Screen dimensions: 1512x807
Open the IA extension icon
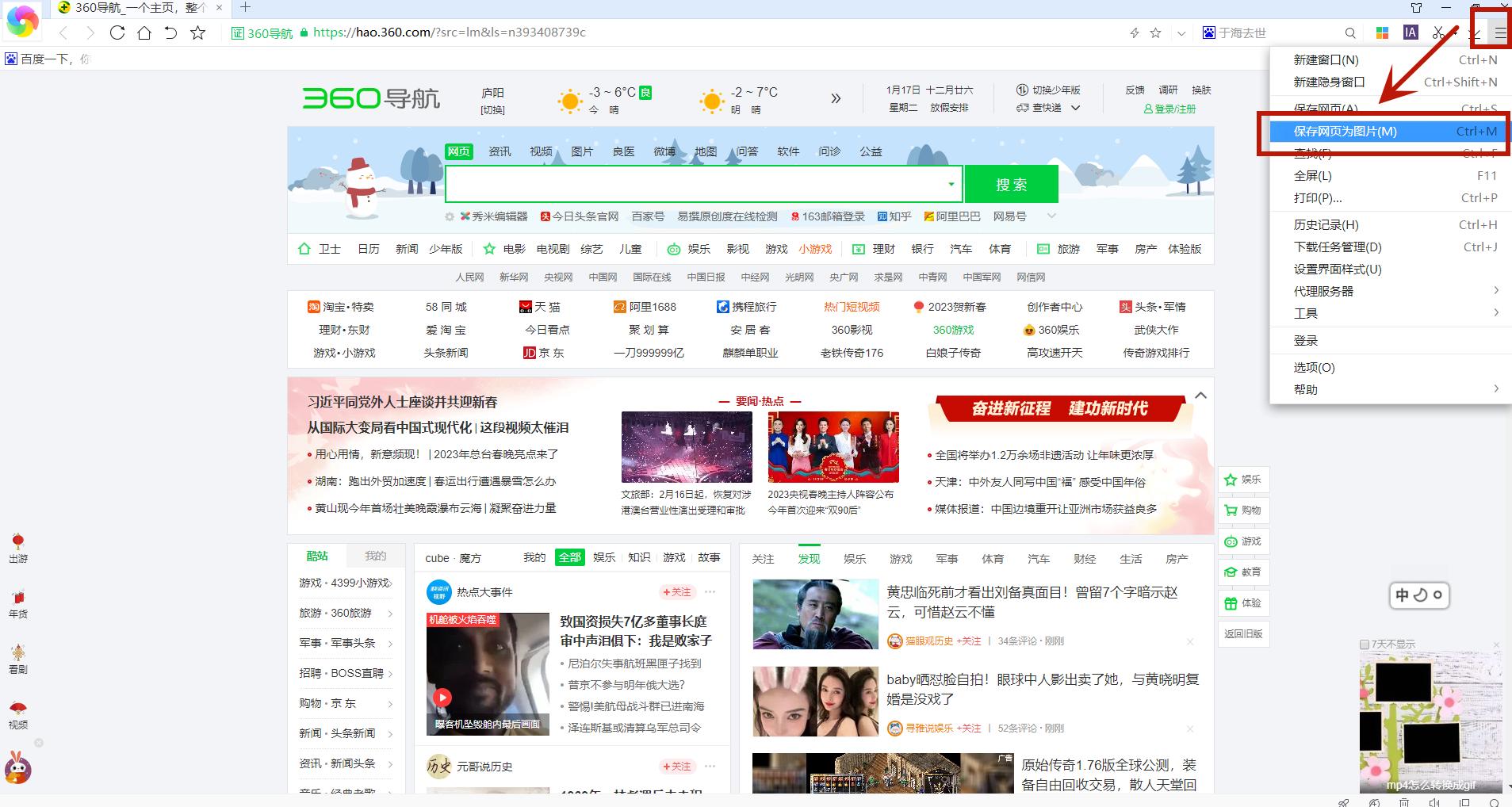(x=1411, y=33)
